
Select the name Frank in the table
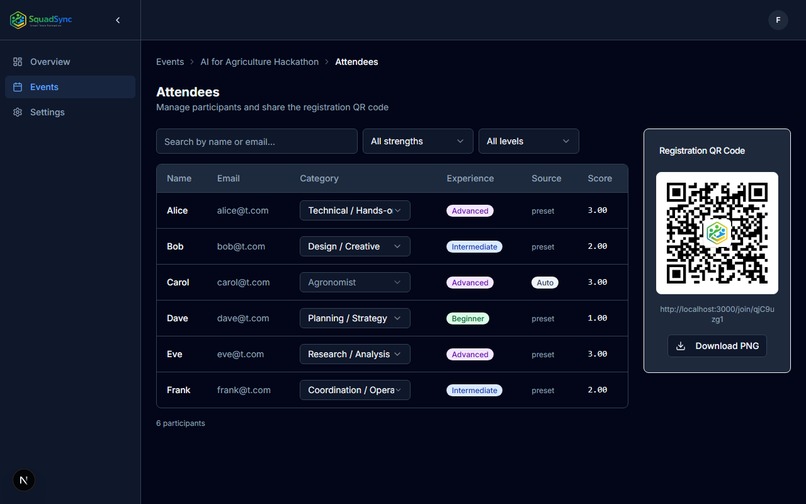click(x=178, y=390)
